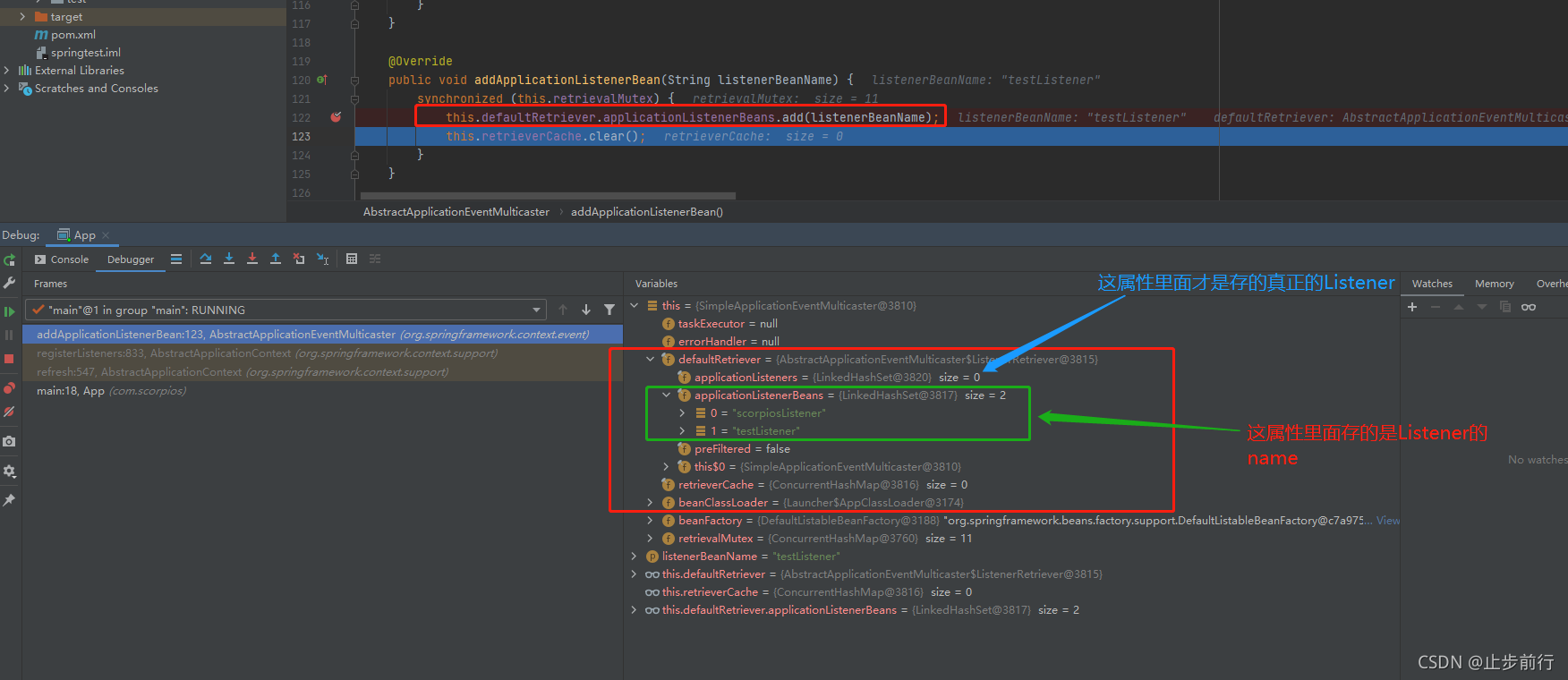Click the Step Over icon

206,259
